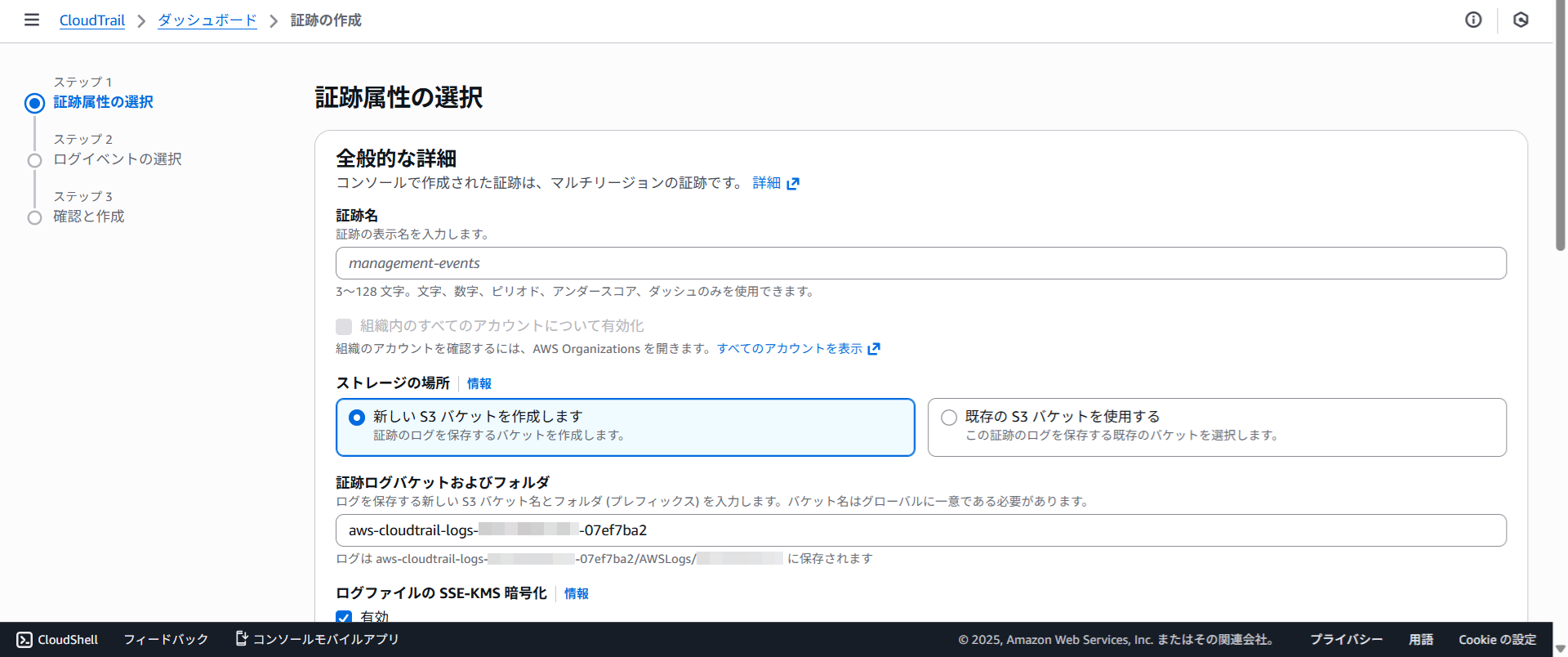Click the CloudShell terminal icon
This screenshot has width=1568, height=657.
click(24, 640)
